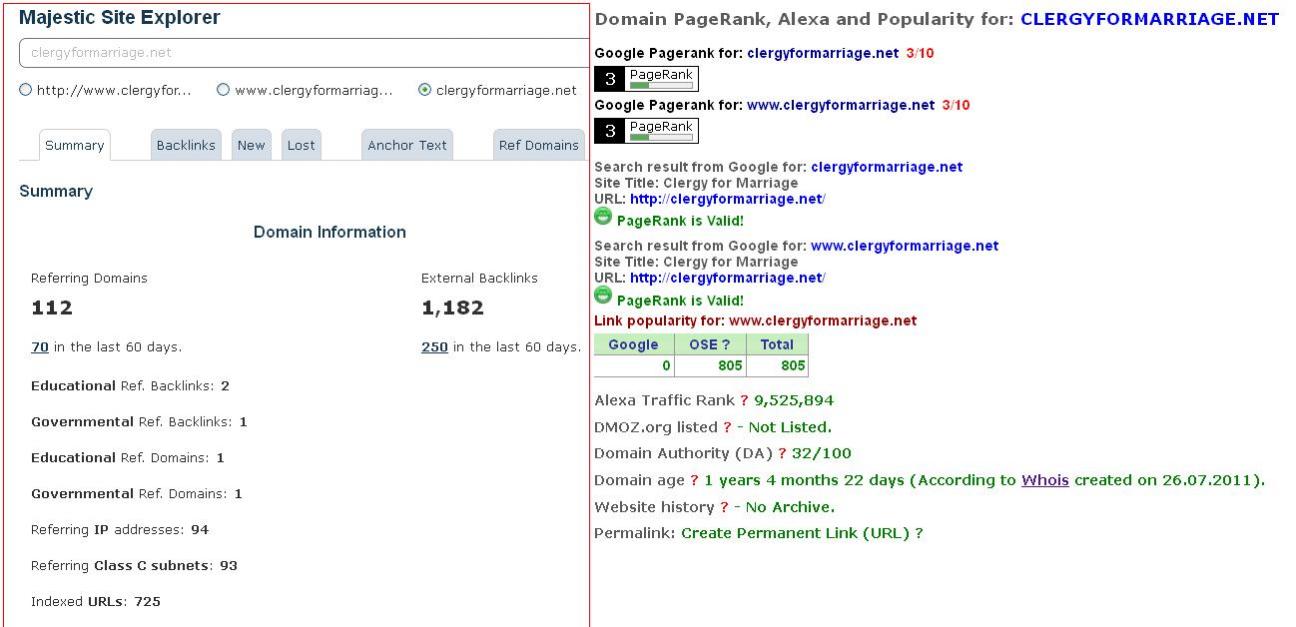Click the OSE ? column header
Viewport: 1296px width, 627px height.
click(x=710, y=345)
